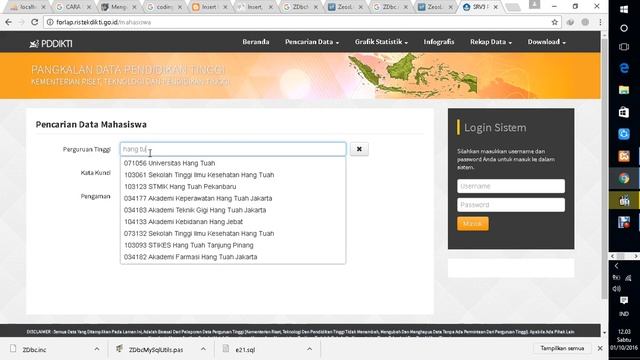Viewport: 640px width, 360px height.
Task: Select 034183 Akademi Teknik Gigi Hang Tuah Jakarta
Action: click(x=233, y=210)
